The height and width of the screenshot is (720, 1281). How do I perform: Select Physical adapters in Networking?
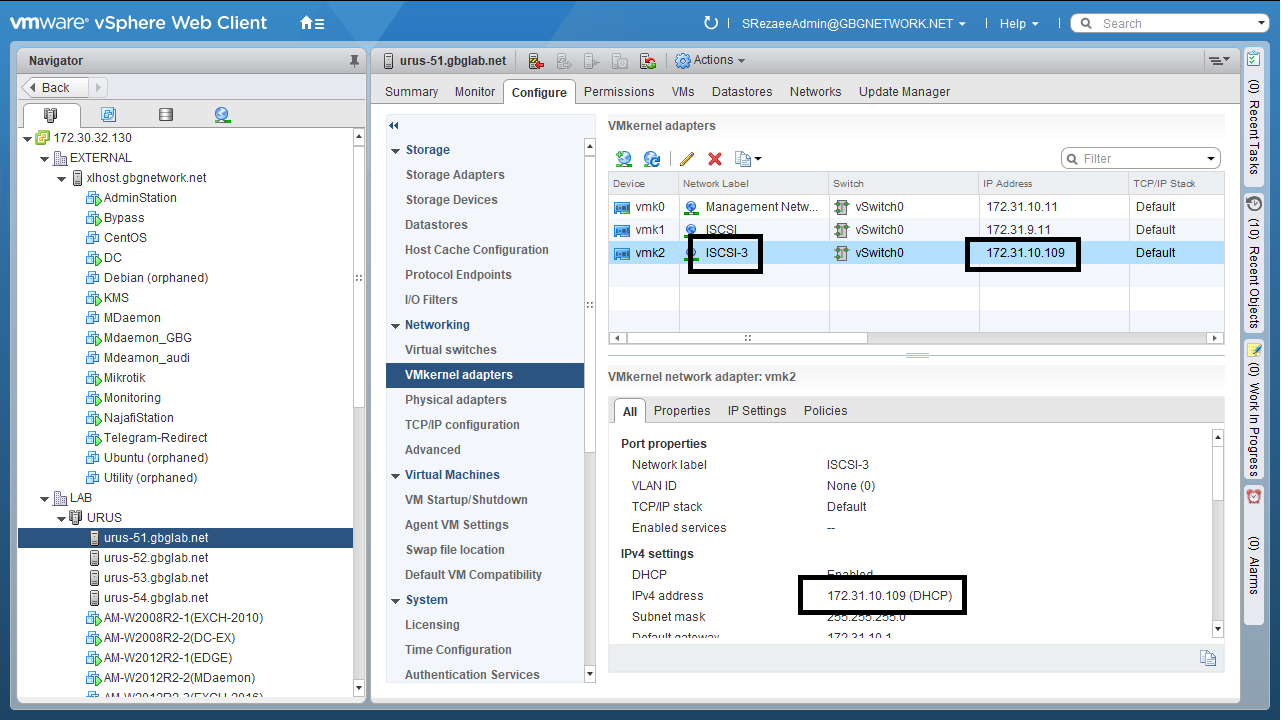pos(455,400)
